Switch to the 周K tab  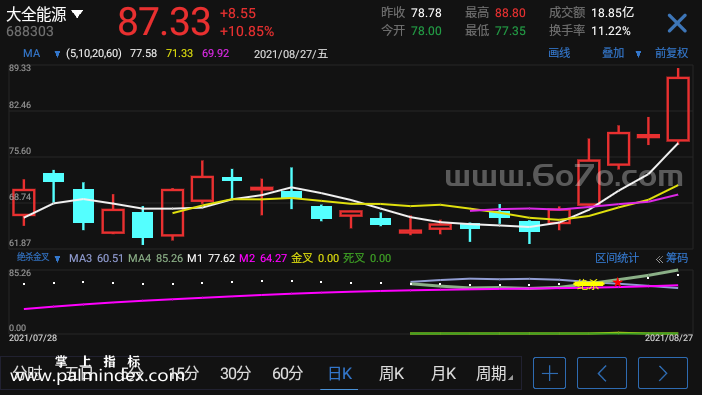click(391, 373)
